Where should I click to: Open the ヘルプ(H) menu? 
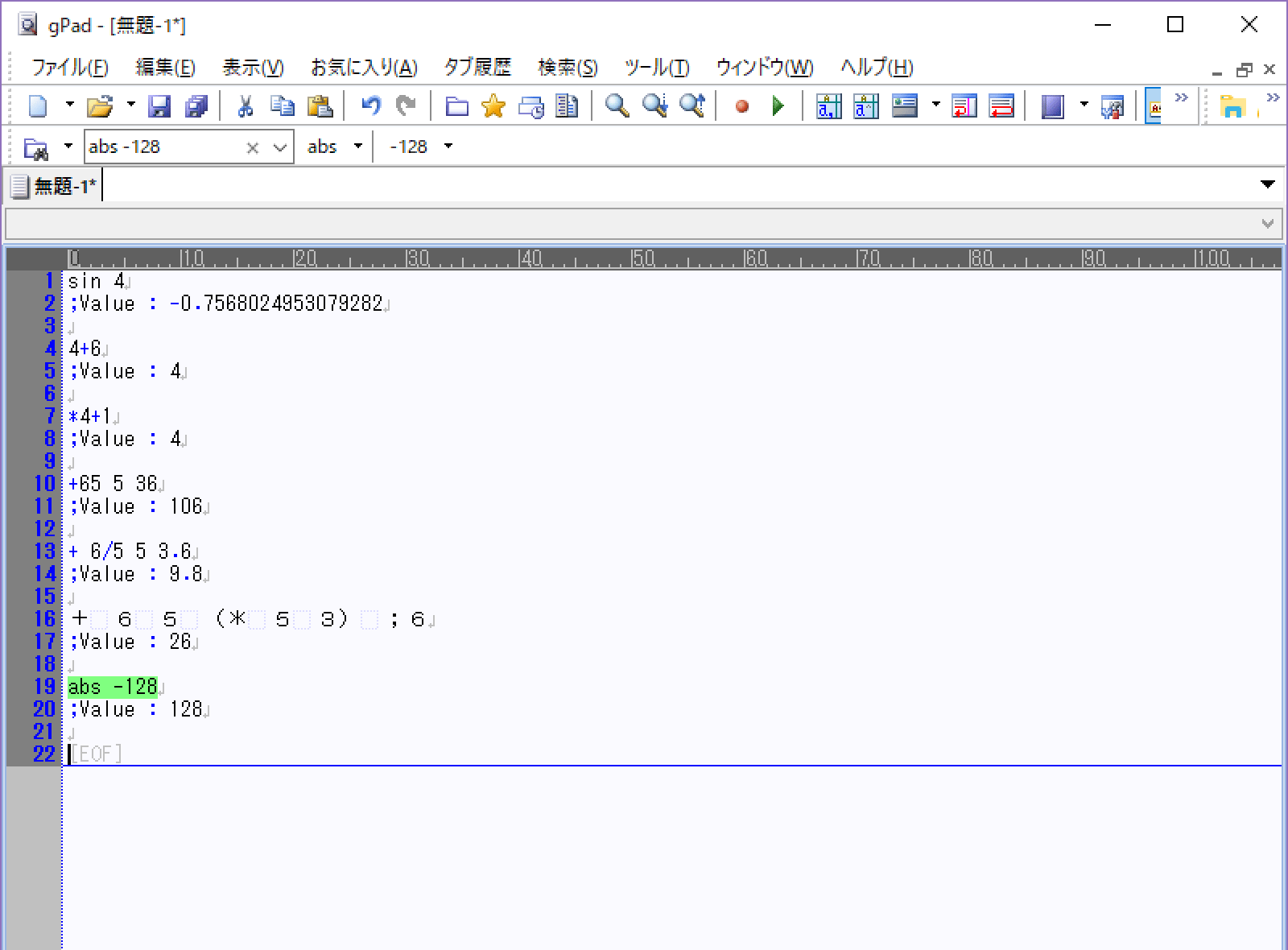click(877, 68)
